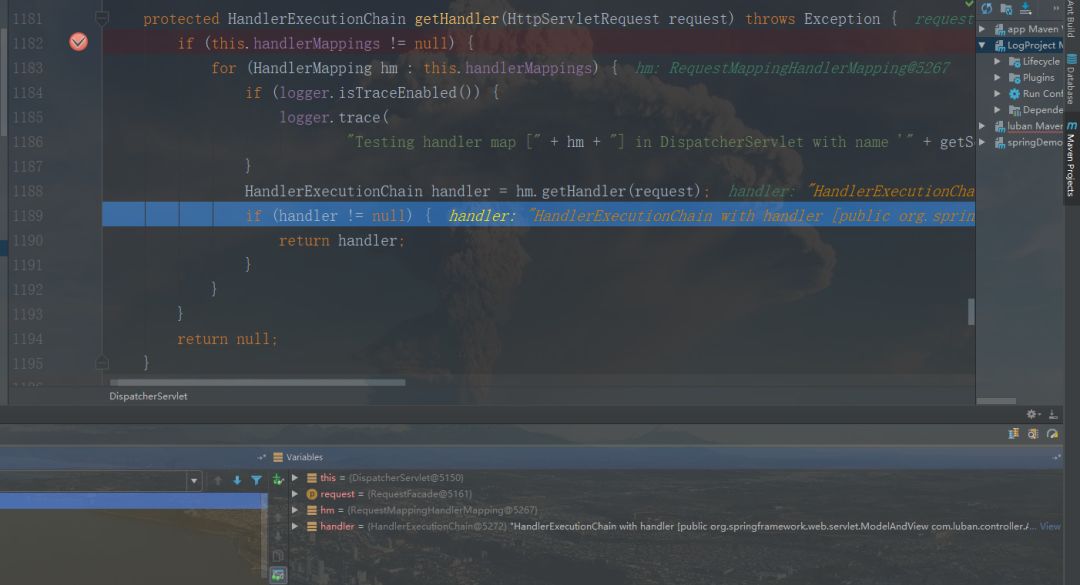Select the highlighted stack frame row
1080x585 pixels.
point(133,501)
